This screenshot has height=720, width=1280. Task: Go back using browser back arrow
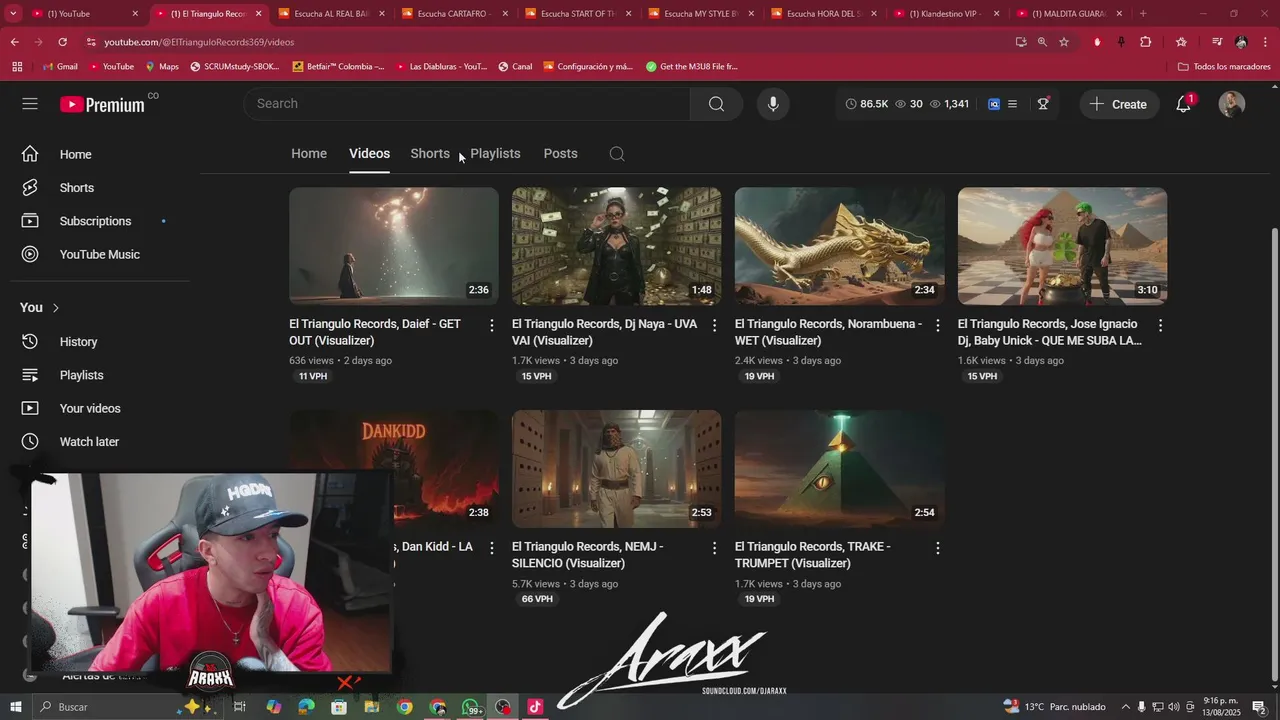tap(14, 42)
